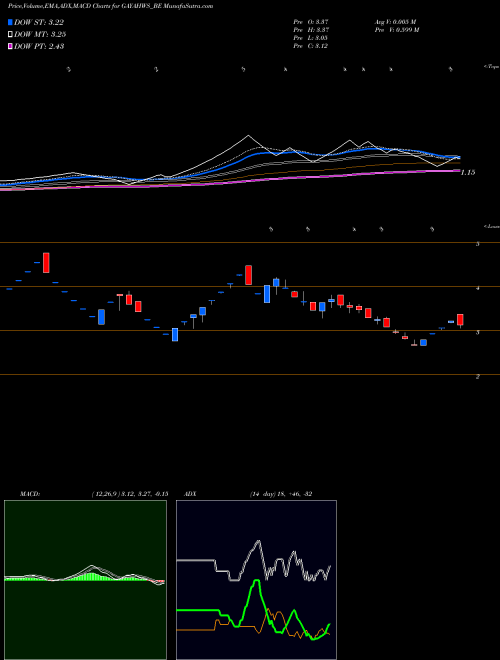Click the price axis label 2
The height and width of the screenshot is (660, 500).
click(x=478, y=377)
